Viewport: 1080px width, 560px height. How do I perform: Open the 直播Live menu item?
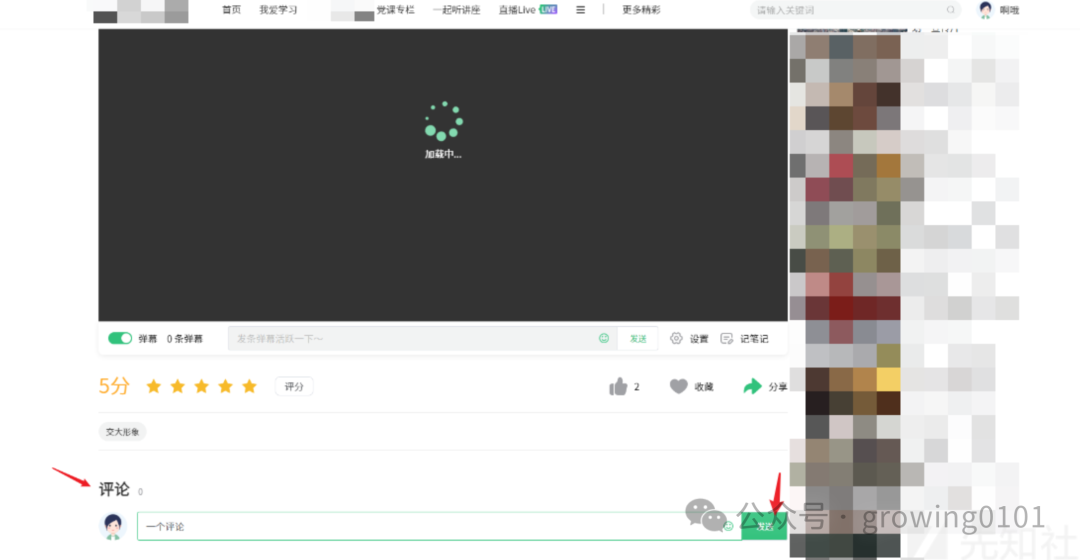coord(528,10)
